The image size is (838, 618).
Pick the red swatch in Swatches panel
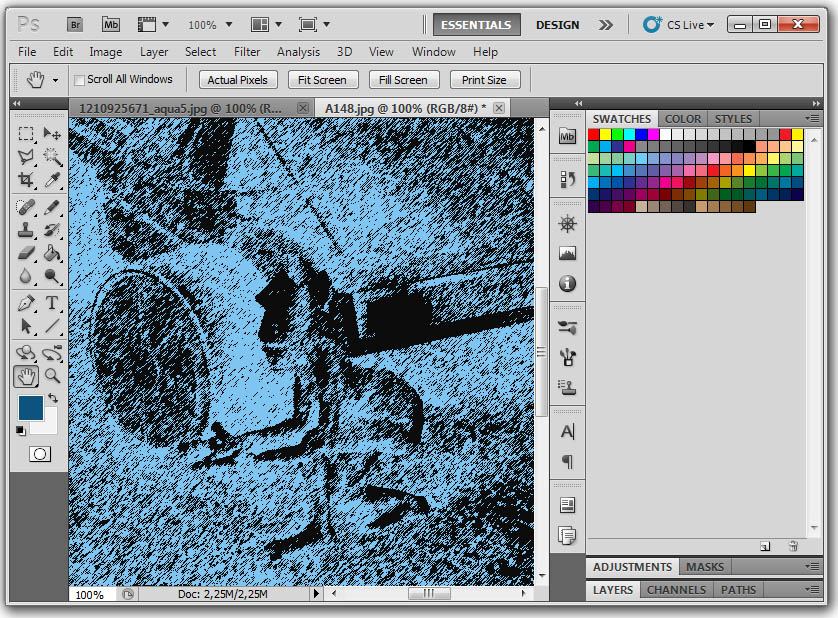pos(594,134)
